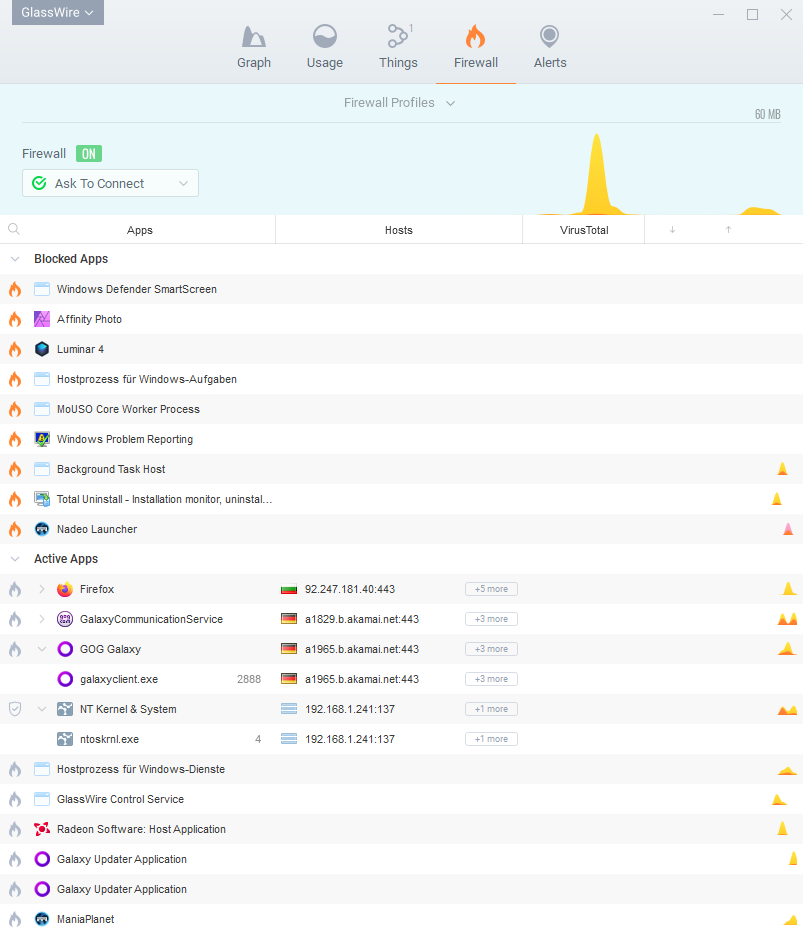Click the Bulgarian flag beside Firefox host

click(x=289, y=589)
